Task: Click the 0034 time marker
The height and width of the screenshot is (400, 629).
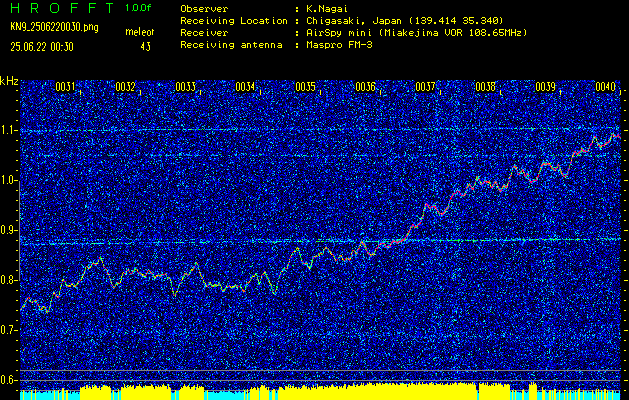Action: point(245,87)
